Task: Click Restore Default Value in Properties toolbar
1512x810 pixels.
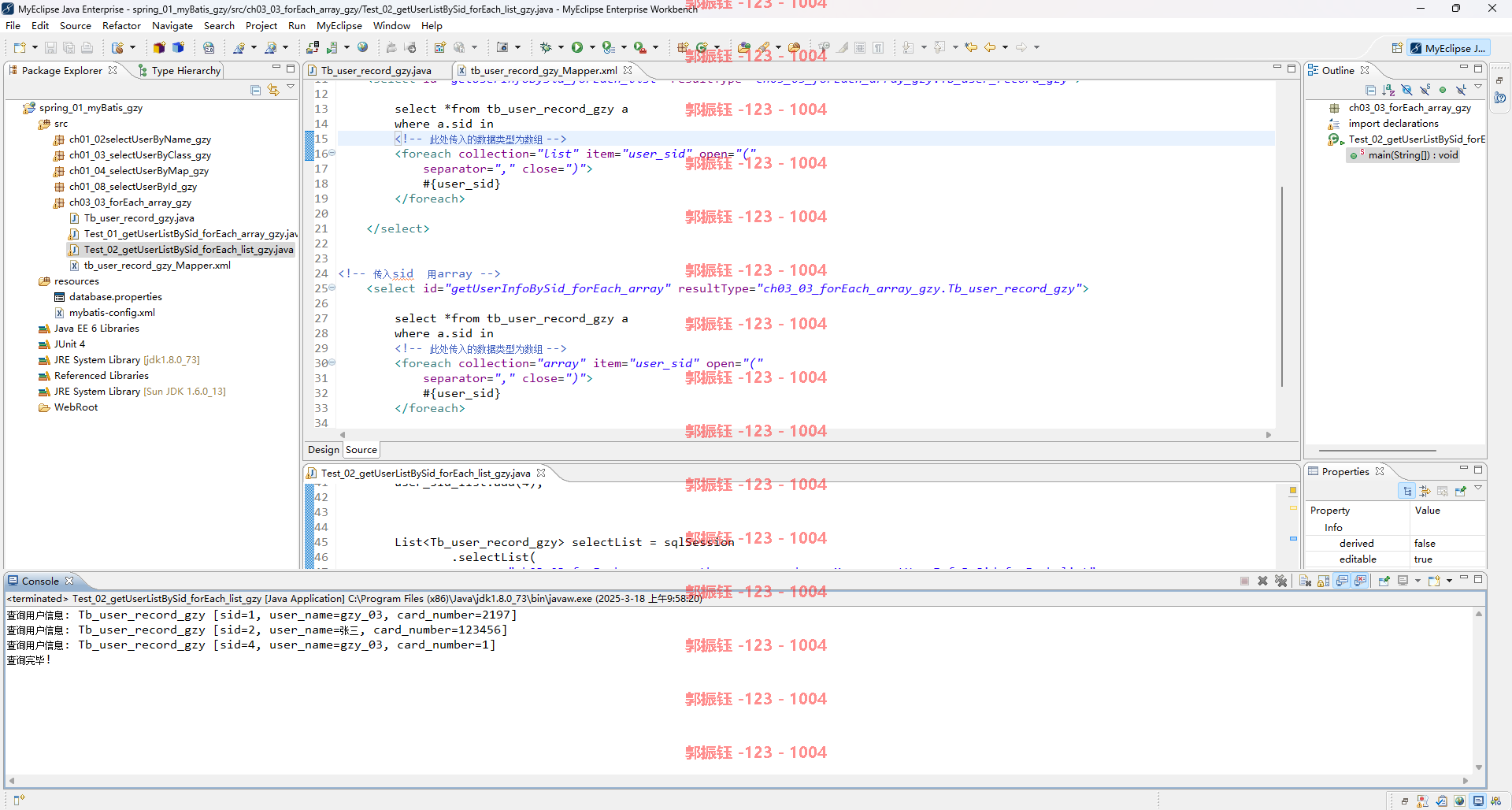Action: [1443, 491]
